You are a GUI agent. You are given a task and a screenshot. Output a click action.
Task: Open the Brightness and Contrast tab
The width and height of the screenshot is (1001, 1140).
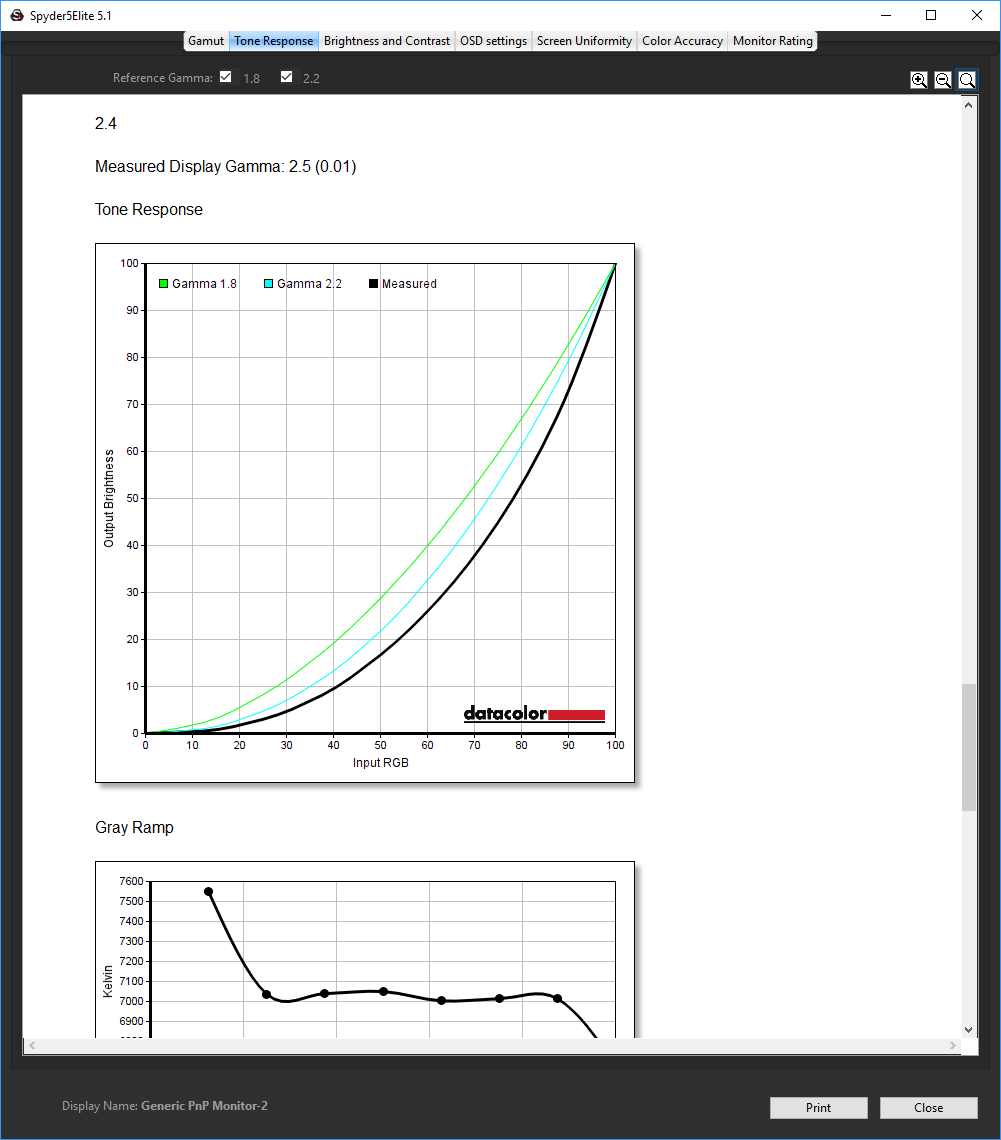pos(387,41)
